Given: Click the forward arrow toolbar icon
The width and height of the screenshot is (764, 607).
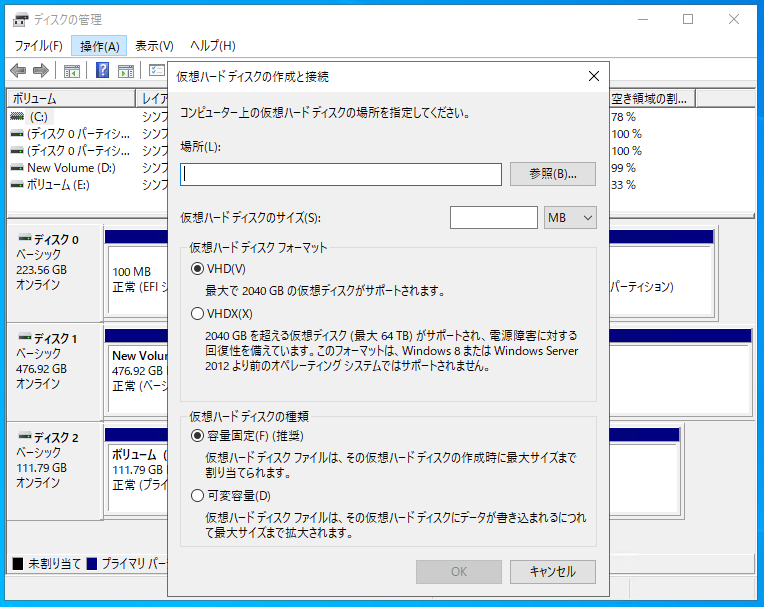Looking at the screenshot, I should 41,70.
